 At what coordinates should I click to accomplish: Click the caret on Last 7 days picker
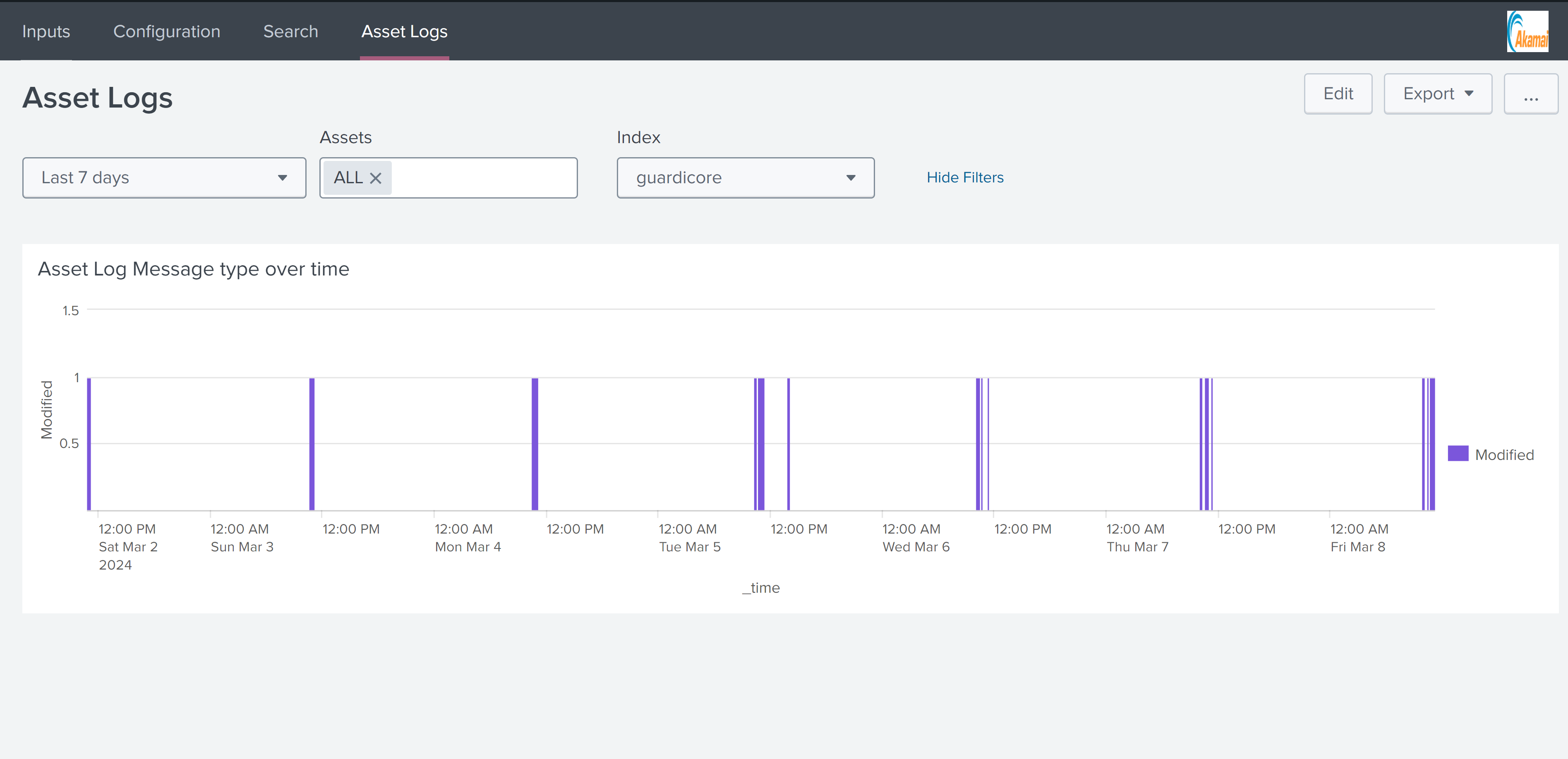pyautogui.click(x=283, y=178)
